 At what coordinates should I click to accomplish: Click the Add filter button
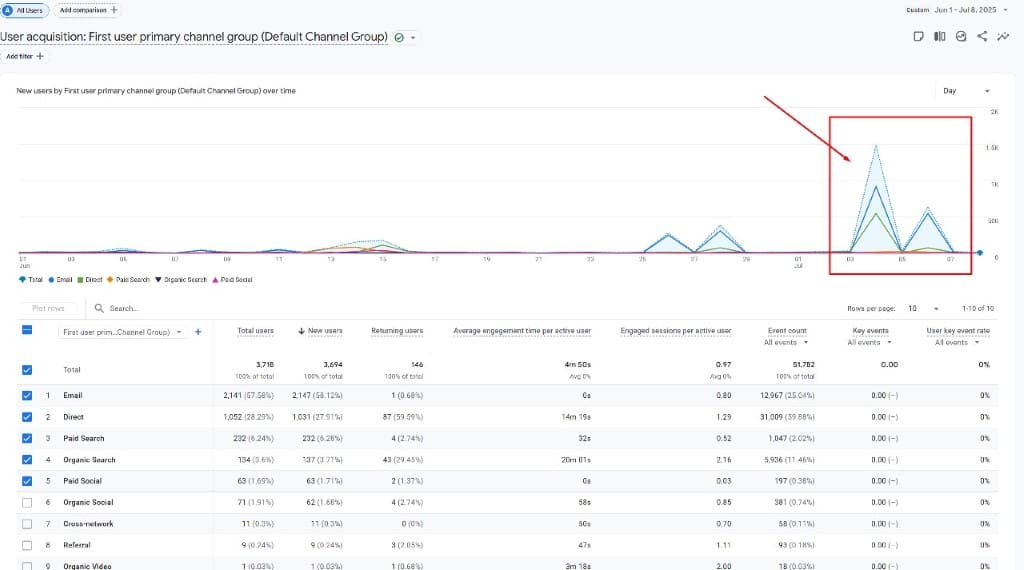click(x=25, y=57)
